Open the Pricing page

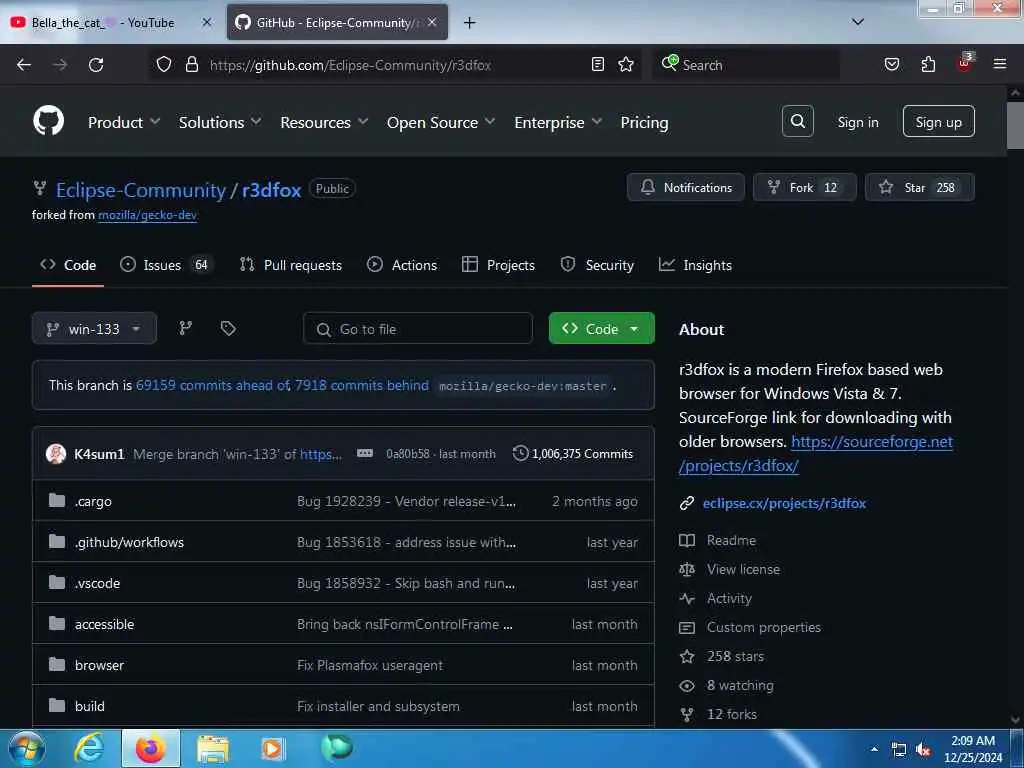point(644,122)
